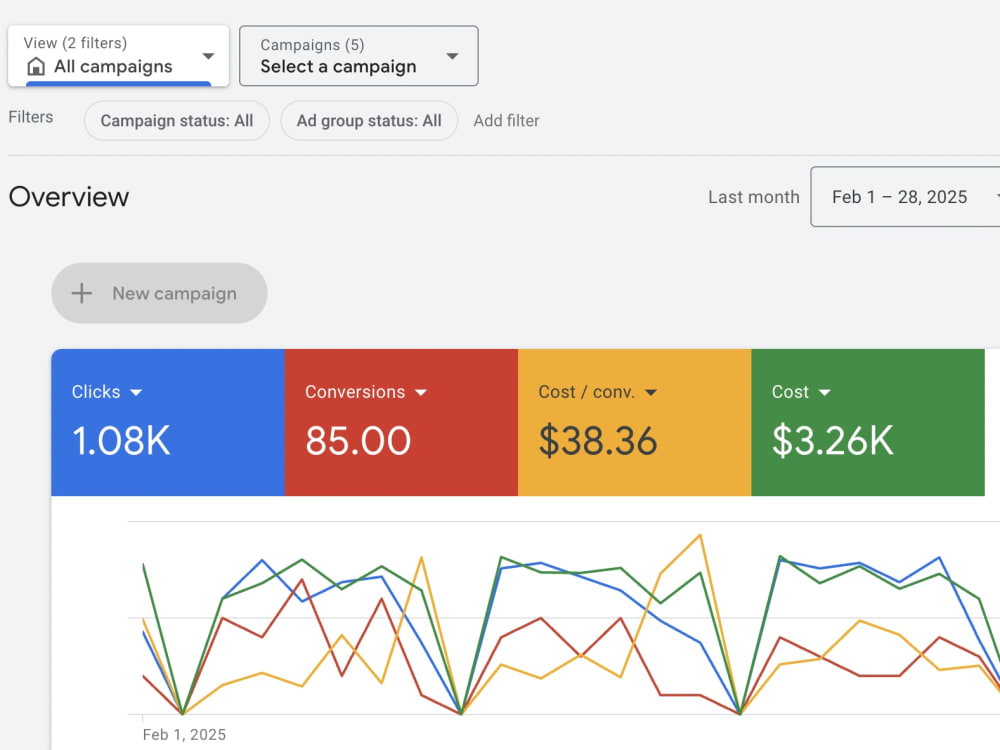
Task: Click the Last month label
Action: 754,197
